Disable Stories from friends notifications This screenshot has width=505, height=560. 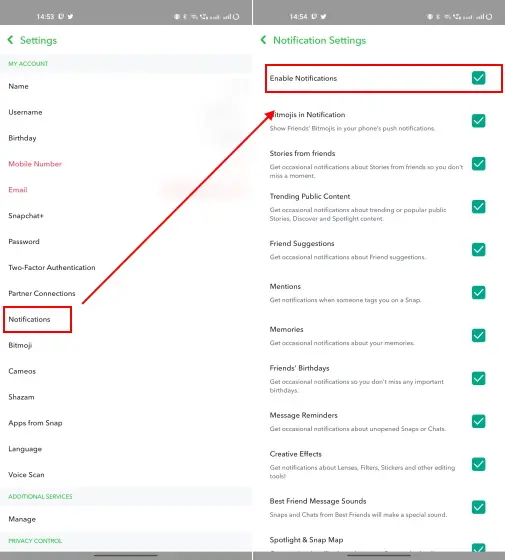coord(478,164)
